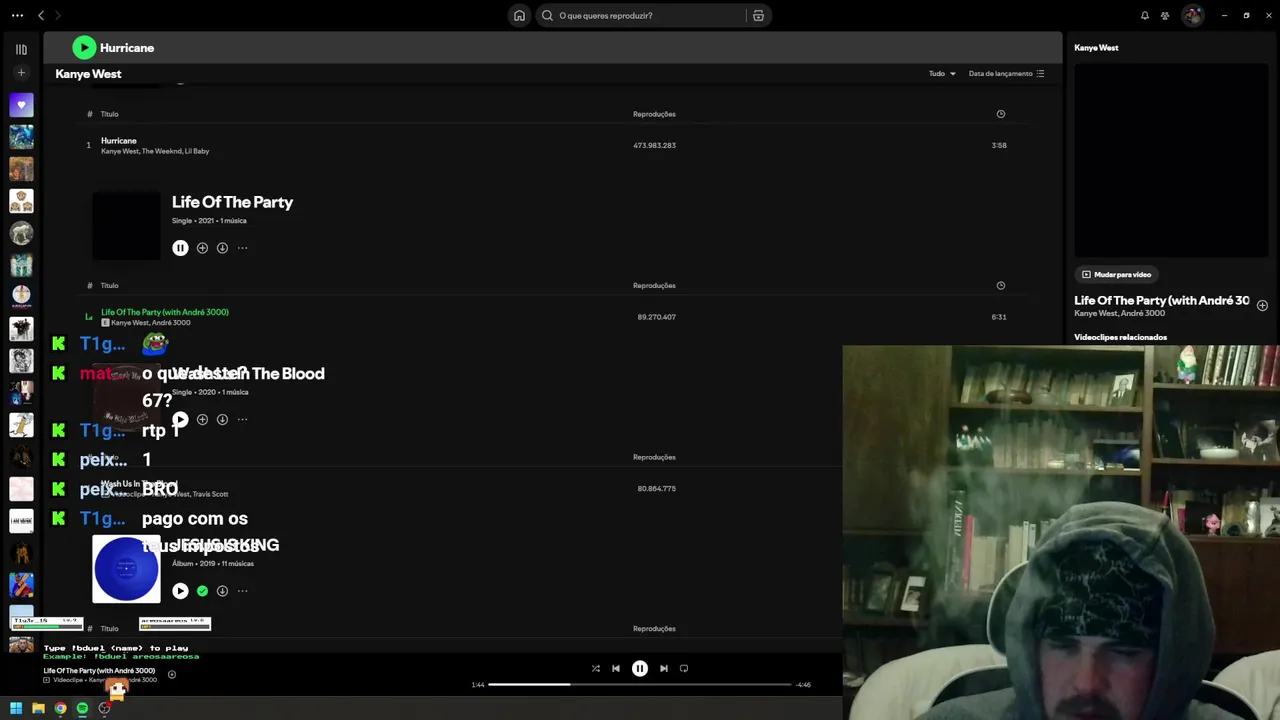
Task: Open the Windows Start menu
Action: click(16, 708)
